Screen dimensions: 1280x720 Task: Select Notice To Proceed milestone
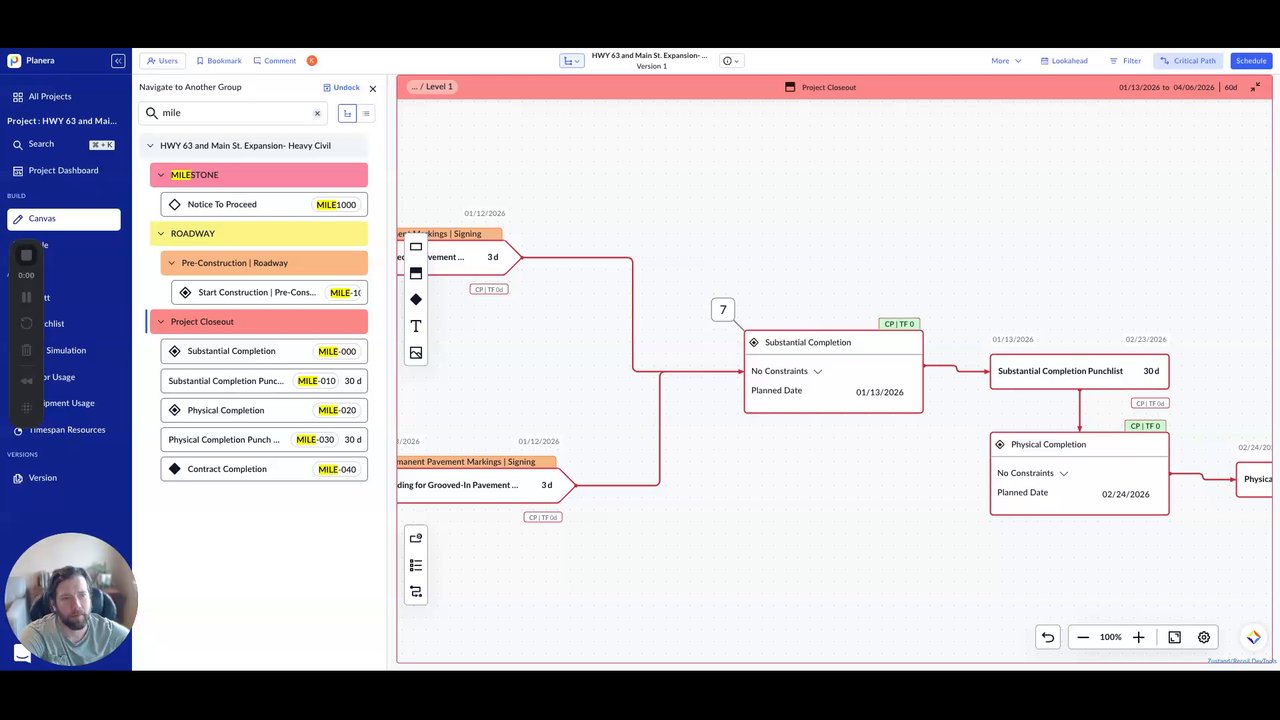click(x=264, y=205)
